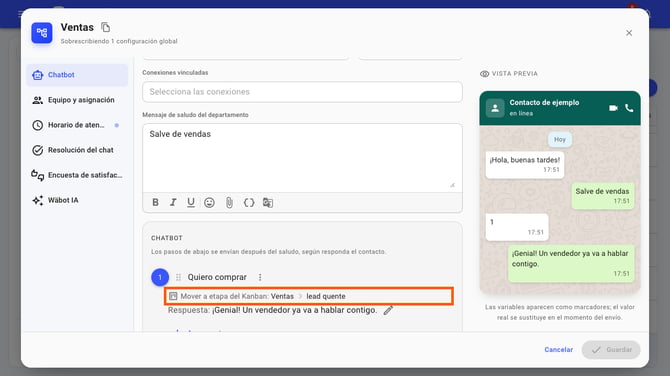The image size is (670, 376).
Task: Apply underline formatting to greeting
Action: click(191, 203)
